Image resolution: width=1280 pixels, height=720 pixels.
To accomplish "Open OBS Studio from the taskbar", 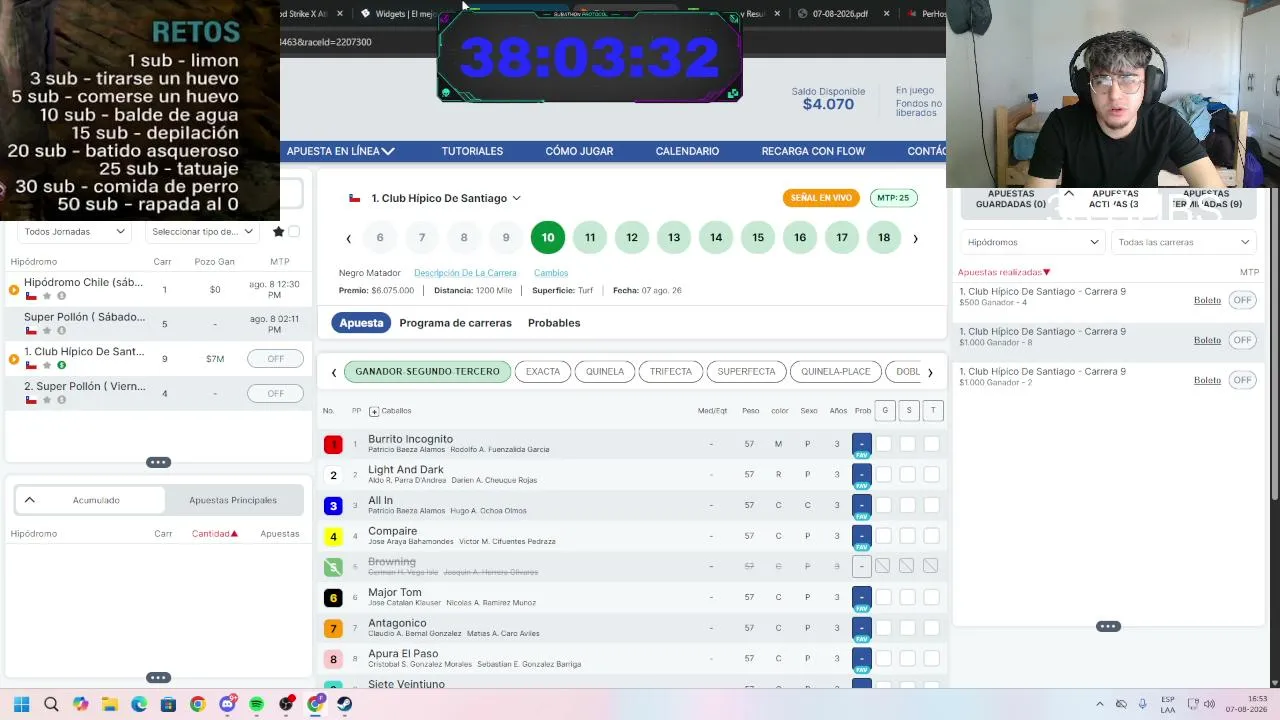I will point(286,704).
